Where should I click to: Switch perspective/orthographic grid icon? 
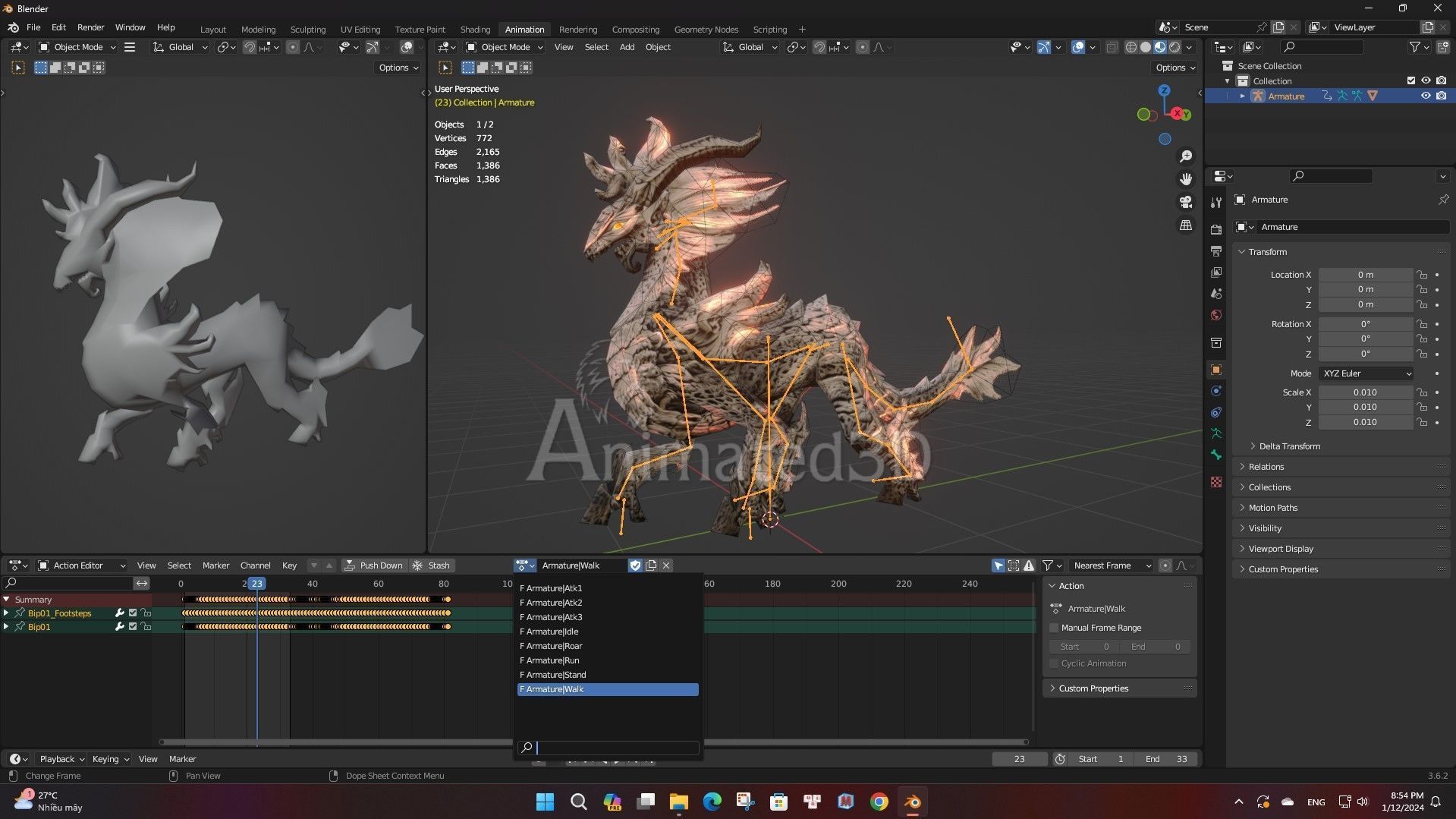click(x=1185, y=225)
